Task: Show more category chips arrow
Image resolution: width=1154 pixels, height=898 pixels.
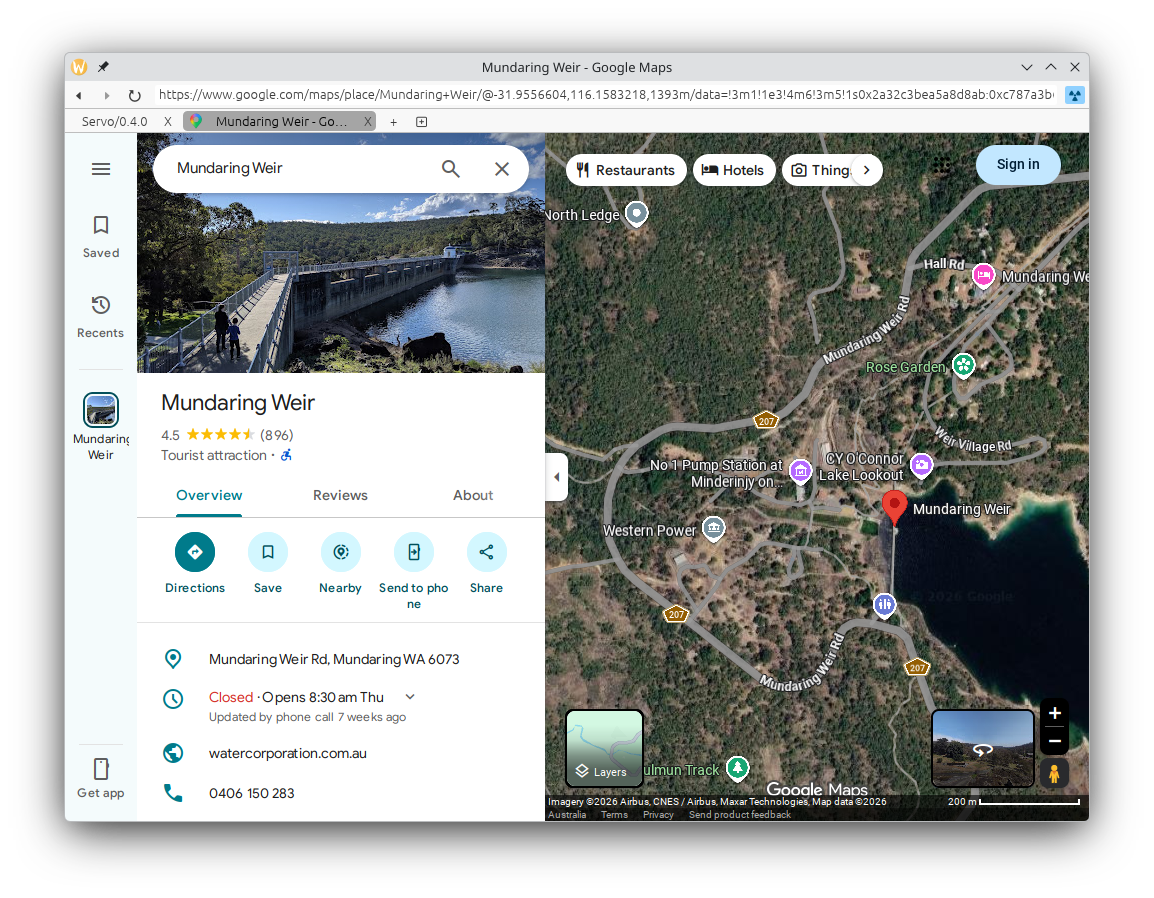Action: [x=866, y=170]
